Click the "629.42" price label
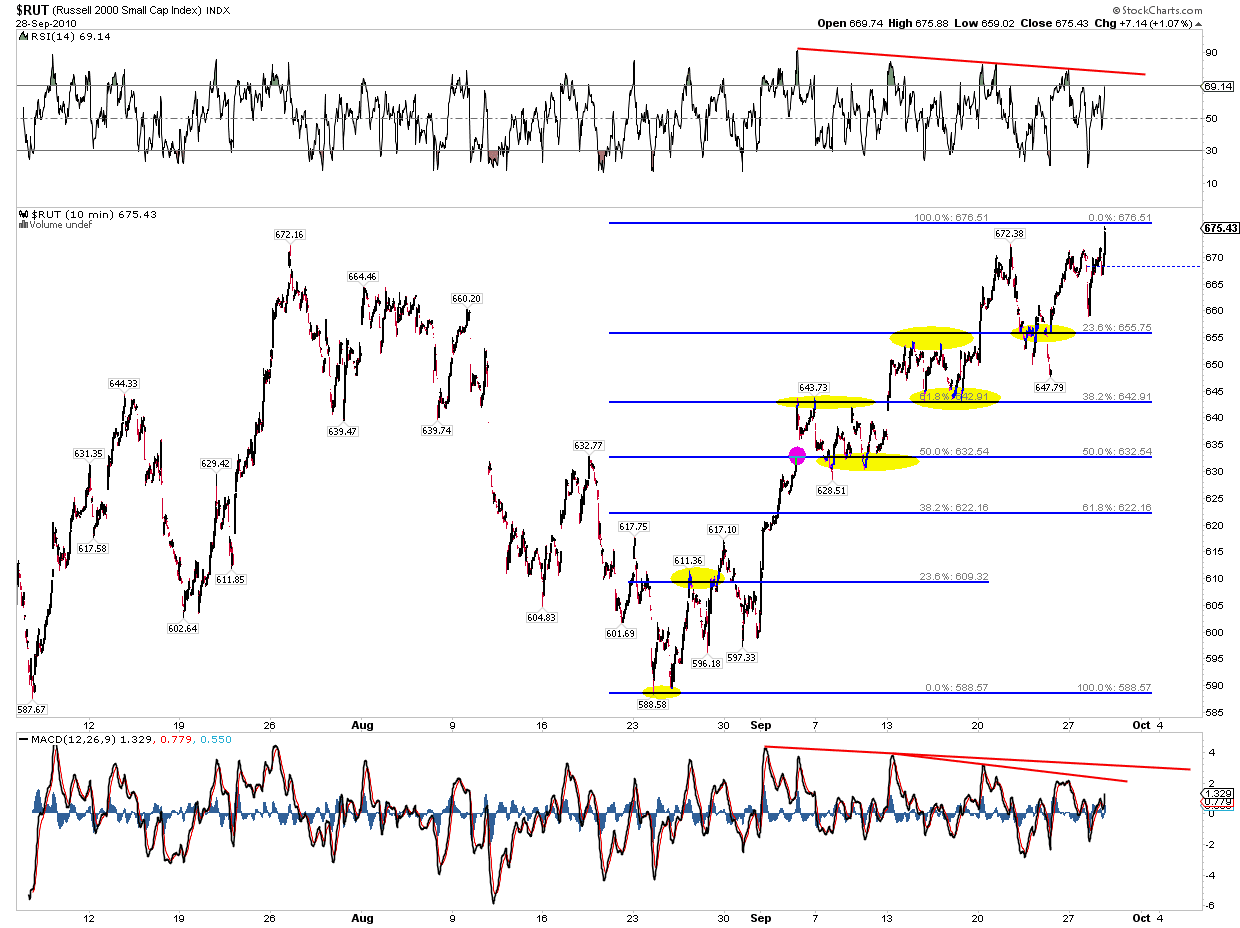The width and height of the screenshot is (1240, 928). click(215, 463)
